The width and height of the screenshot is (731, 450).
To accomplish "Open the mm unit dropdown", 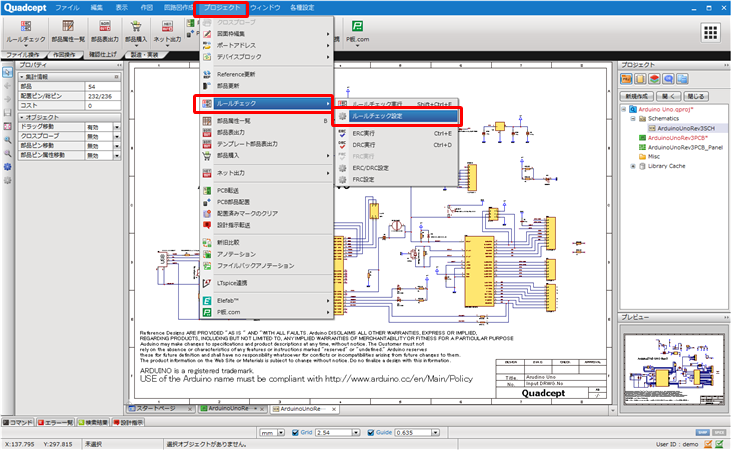I will [281, 433].
